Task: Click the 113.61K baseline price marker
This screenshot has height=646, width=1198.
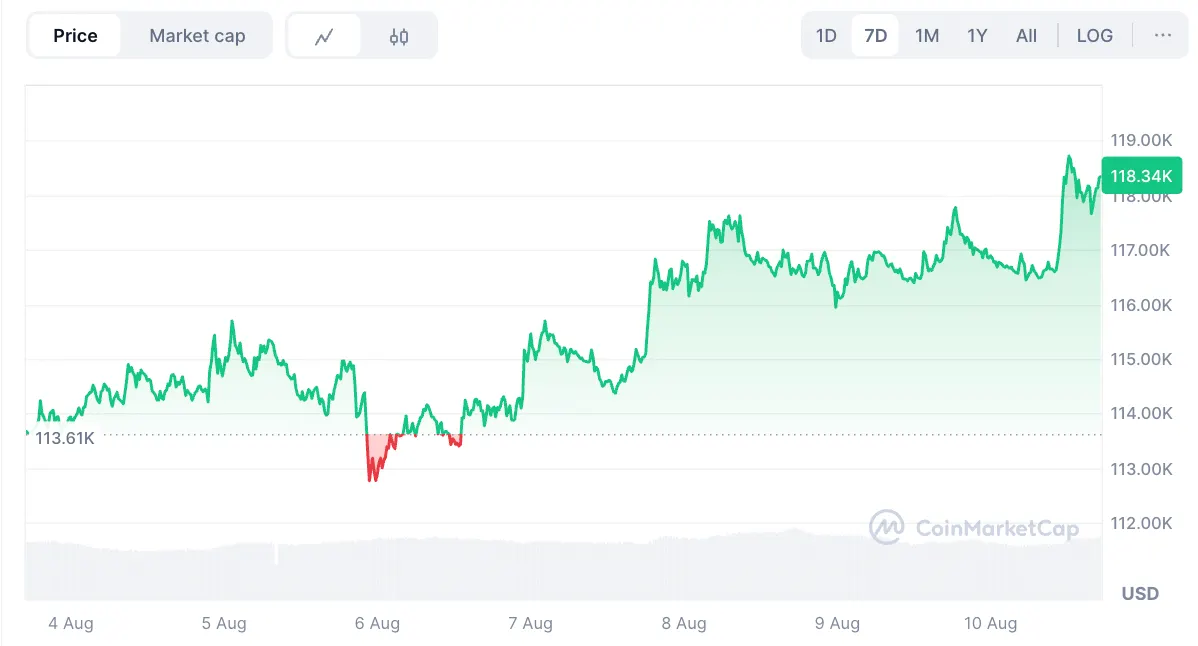Action: tap(63, 437)
